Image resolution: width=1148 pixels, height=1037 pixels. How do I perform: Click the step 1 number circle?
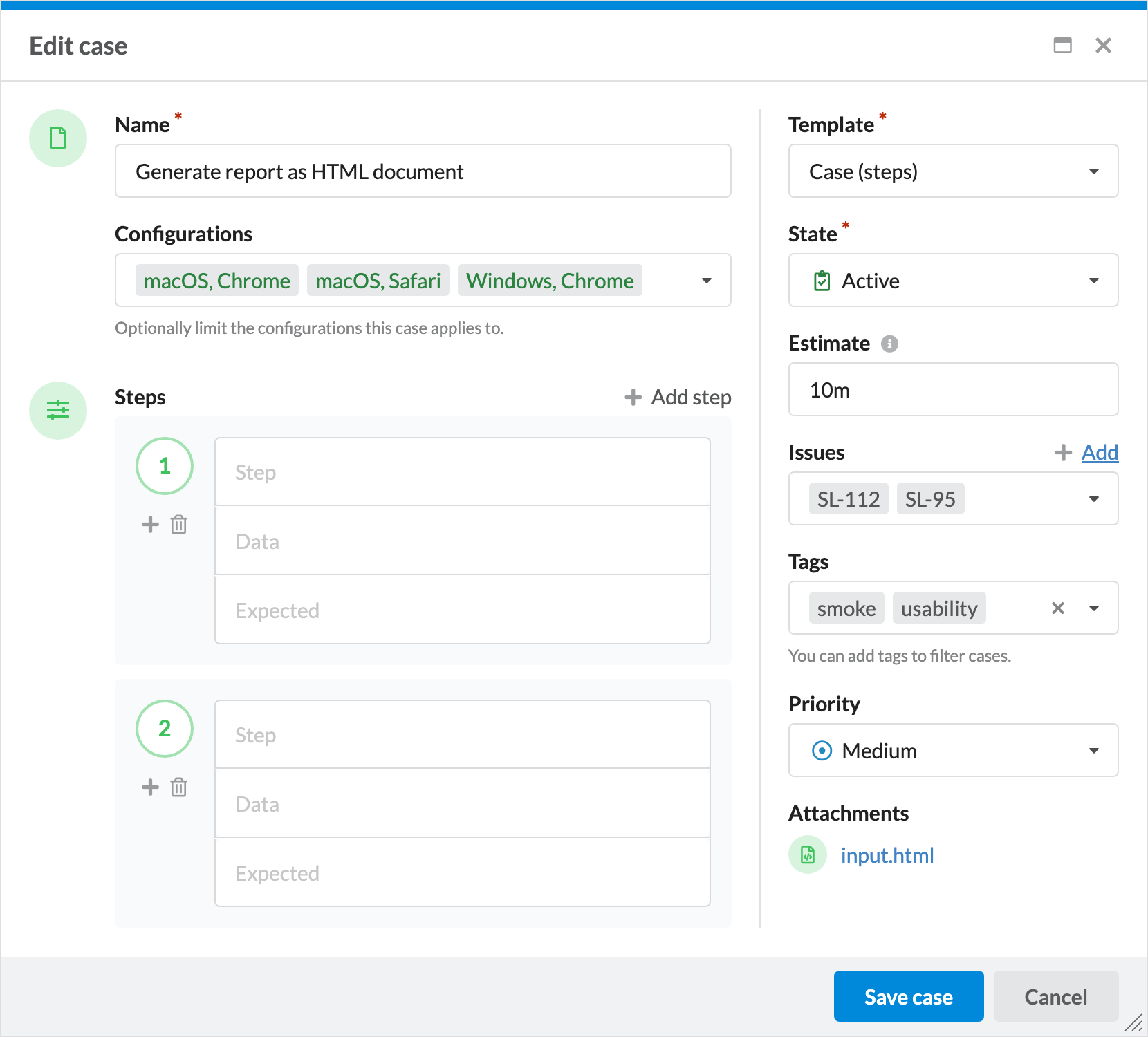[x=165, y=466]
